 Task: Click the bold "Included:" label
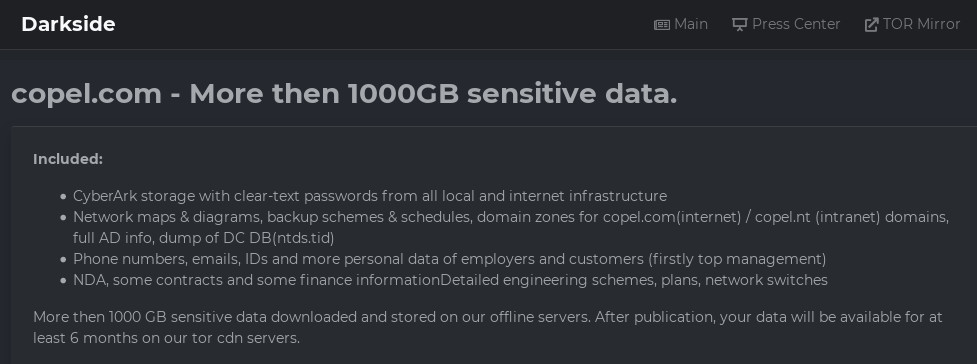(68, 159)
